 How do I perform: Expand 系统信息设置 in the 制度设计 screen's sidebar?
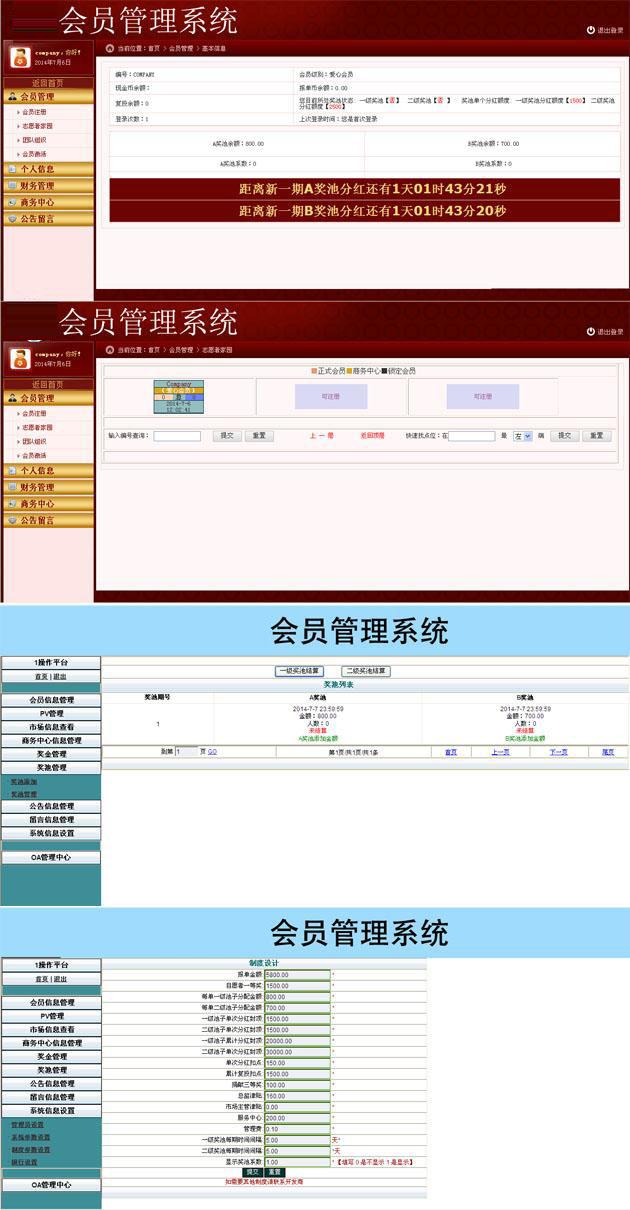[51, 1110]
